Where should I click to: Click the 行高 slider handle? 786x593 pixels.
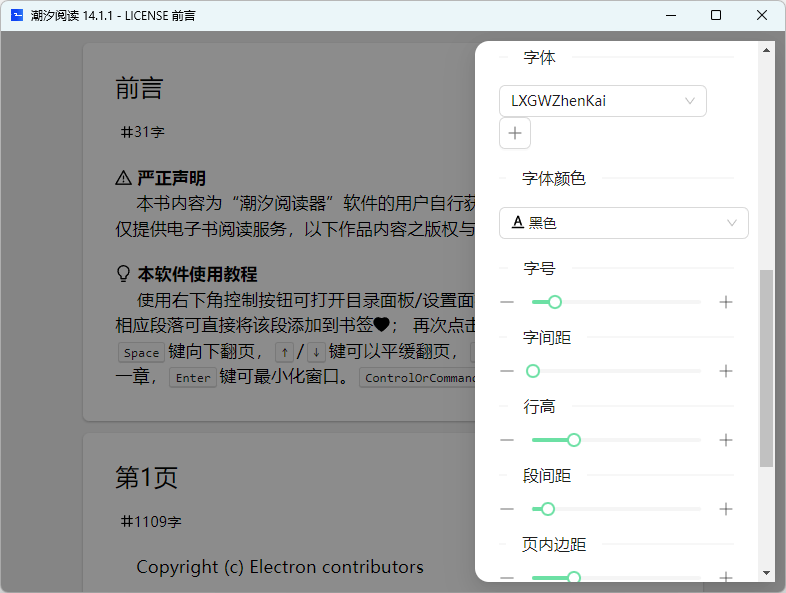tap(574, 440)
